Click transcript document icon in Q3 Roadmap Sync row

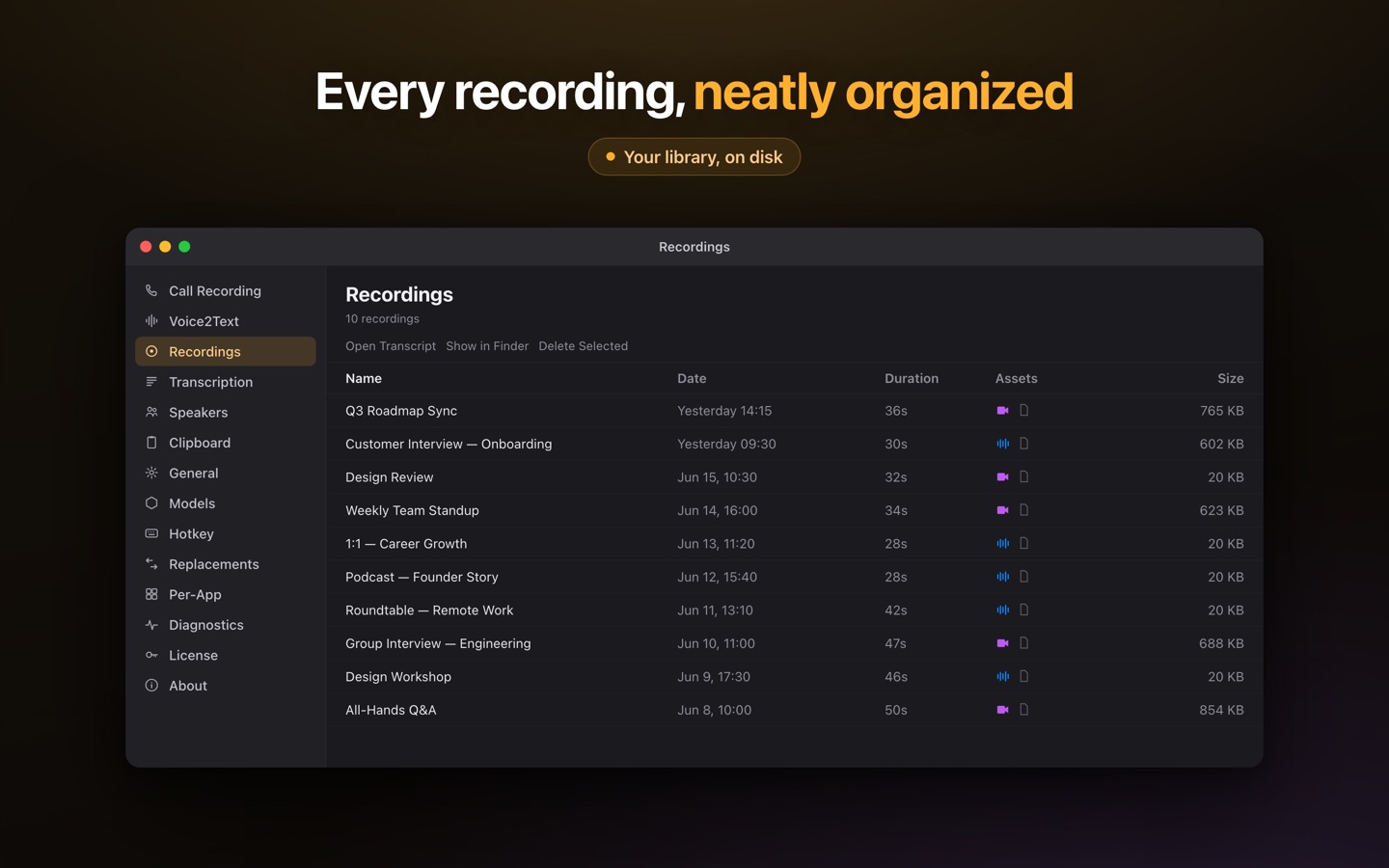click(x=1023, y=411)
